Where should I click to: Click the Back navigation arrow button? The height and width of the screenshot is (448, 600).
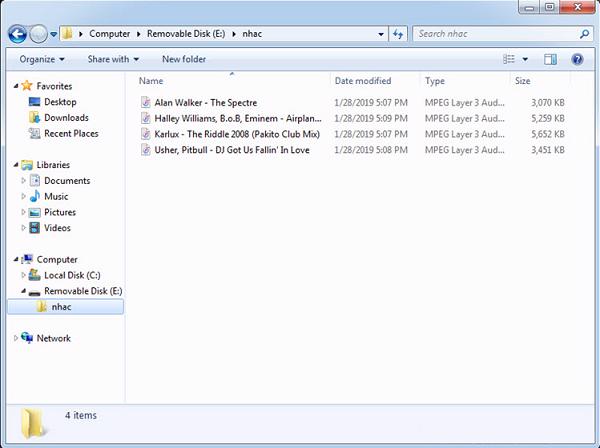pyautogui.click(x=18, y=34)
